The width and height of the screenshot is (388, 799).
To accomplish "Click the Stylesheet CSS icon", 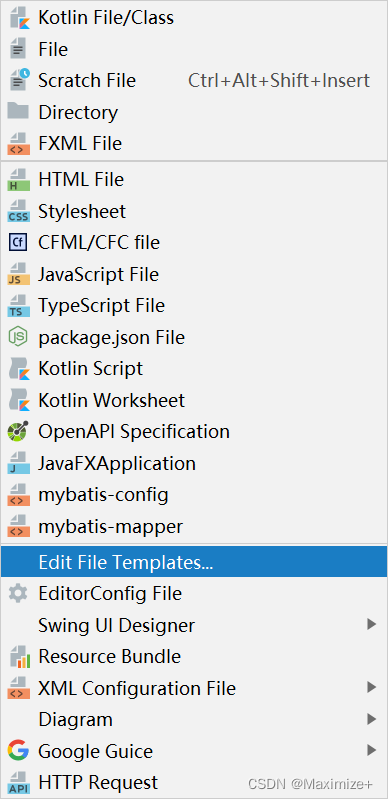I will pyautogui.click(x=19, y=211).
